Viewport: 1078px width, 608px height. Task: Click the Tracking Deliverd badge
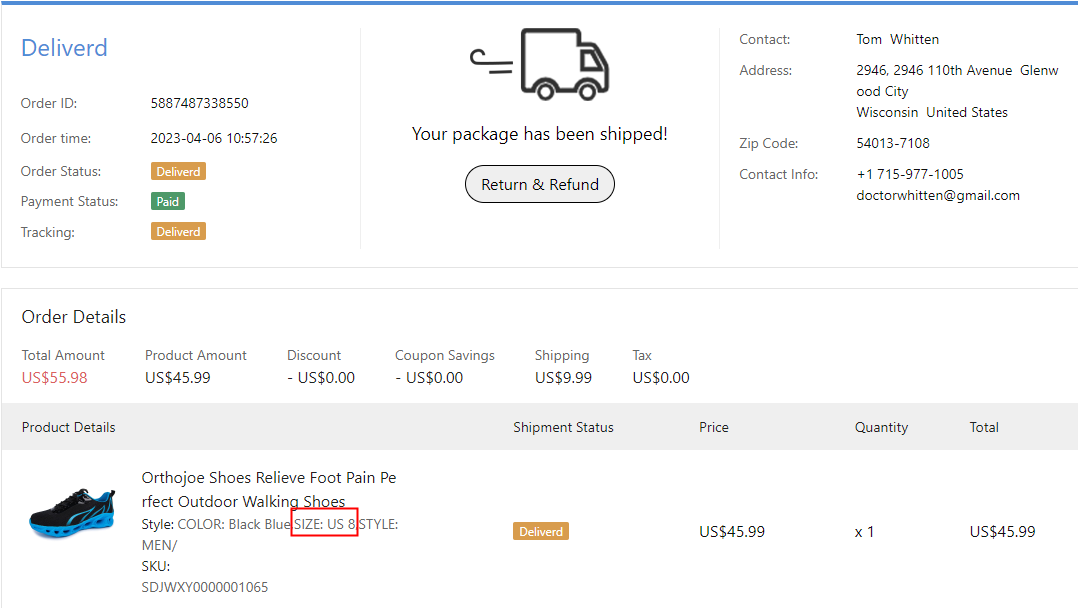(179, 231)
